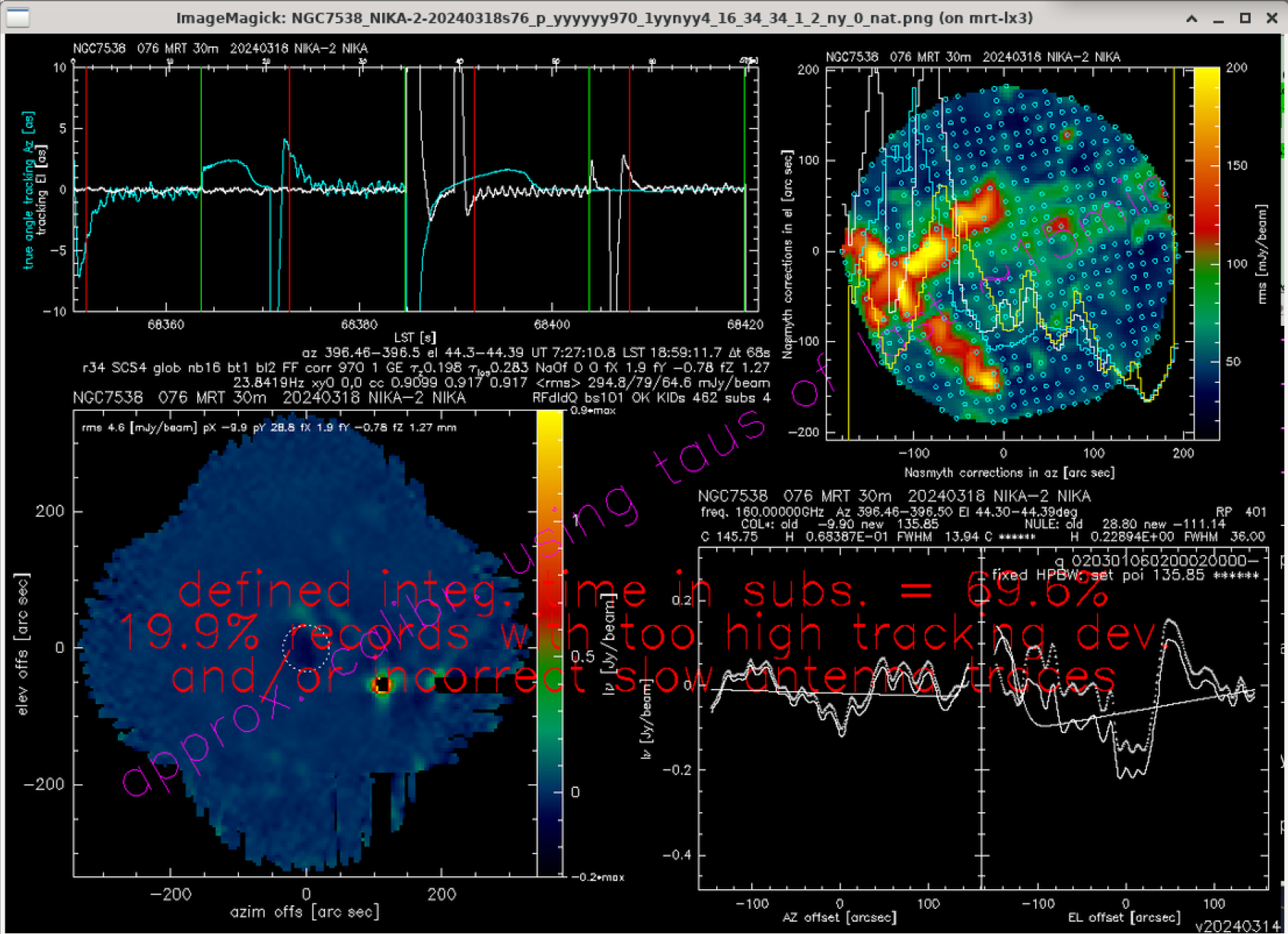Click the dotted circle in the azimuth-elevation map

pos(307,647)
